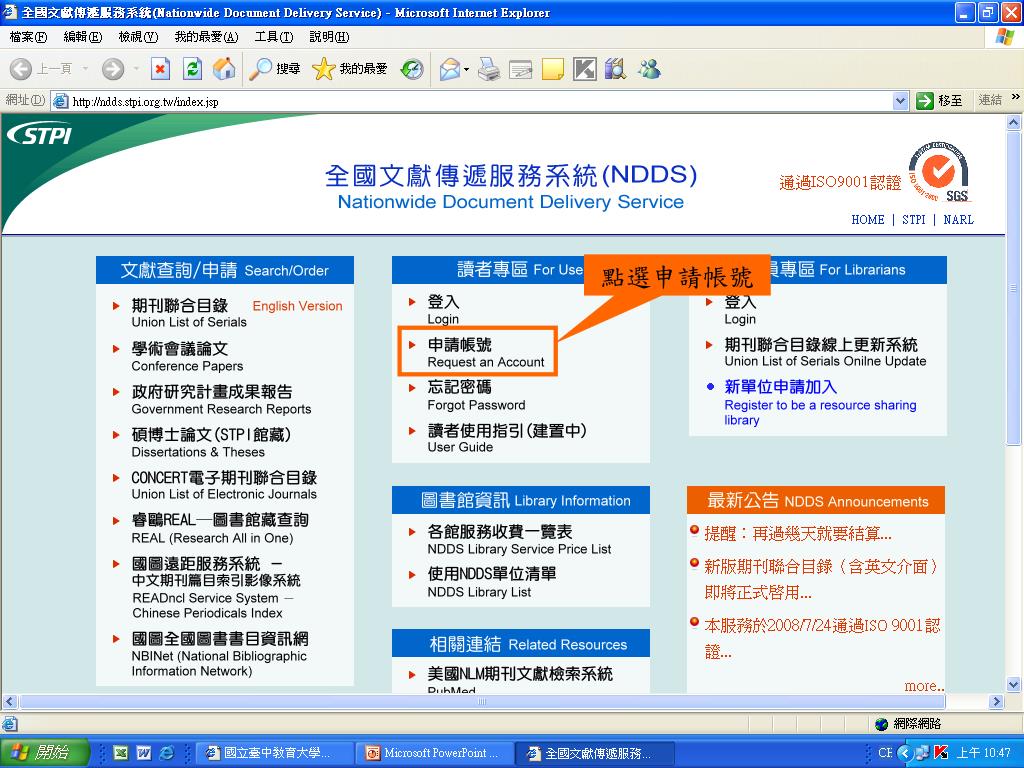The height and width of the screenshot is (768, 1024).
Task: Open 睿鷗REAL Research All in One link
Action: point(219,528)
